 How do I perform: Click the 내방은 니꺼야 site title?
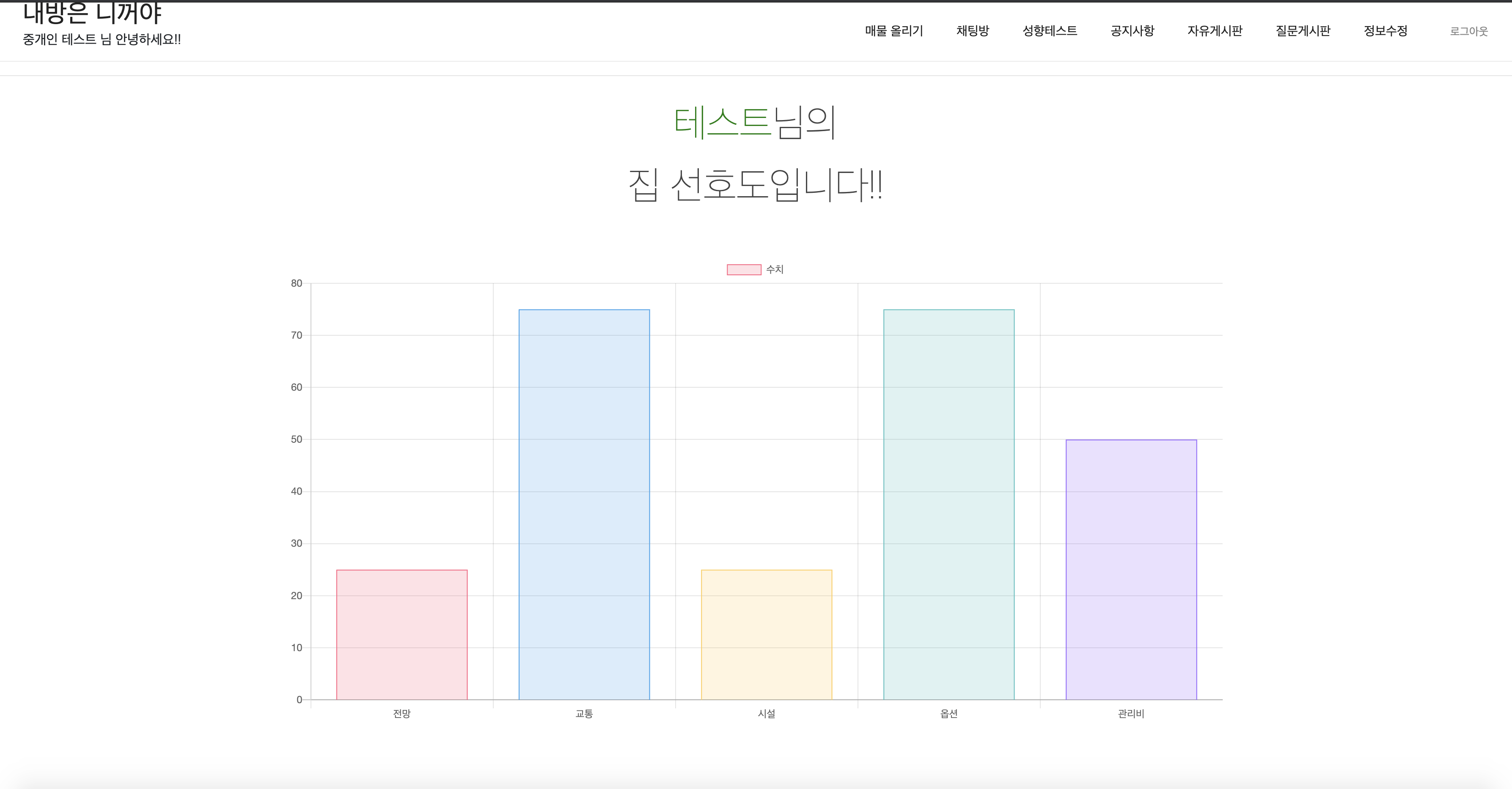pyautogui.click(x=92, y=14)
